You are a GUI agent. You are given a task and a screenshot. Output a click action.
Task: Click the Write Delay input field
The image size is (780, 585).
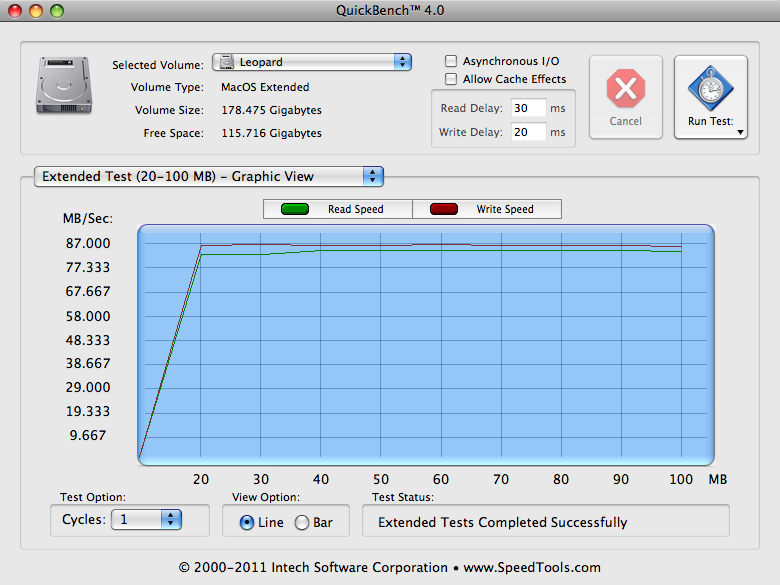click(x=528, y=132)
